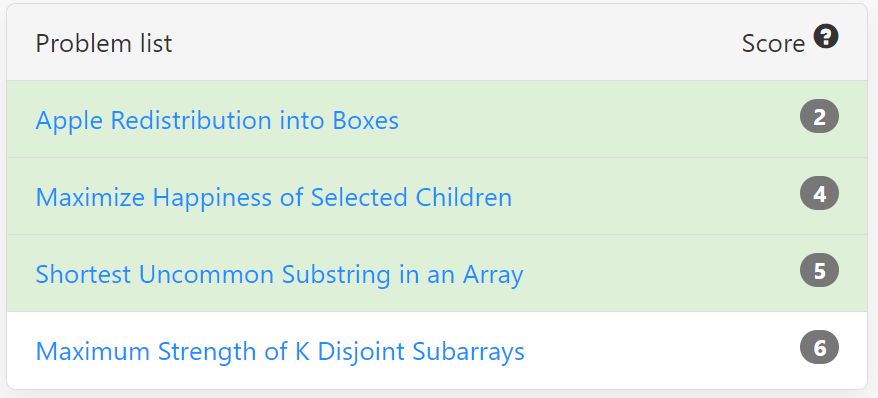Click the score badge showing 6
This screenshot has width=878, height=398.
819,347
